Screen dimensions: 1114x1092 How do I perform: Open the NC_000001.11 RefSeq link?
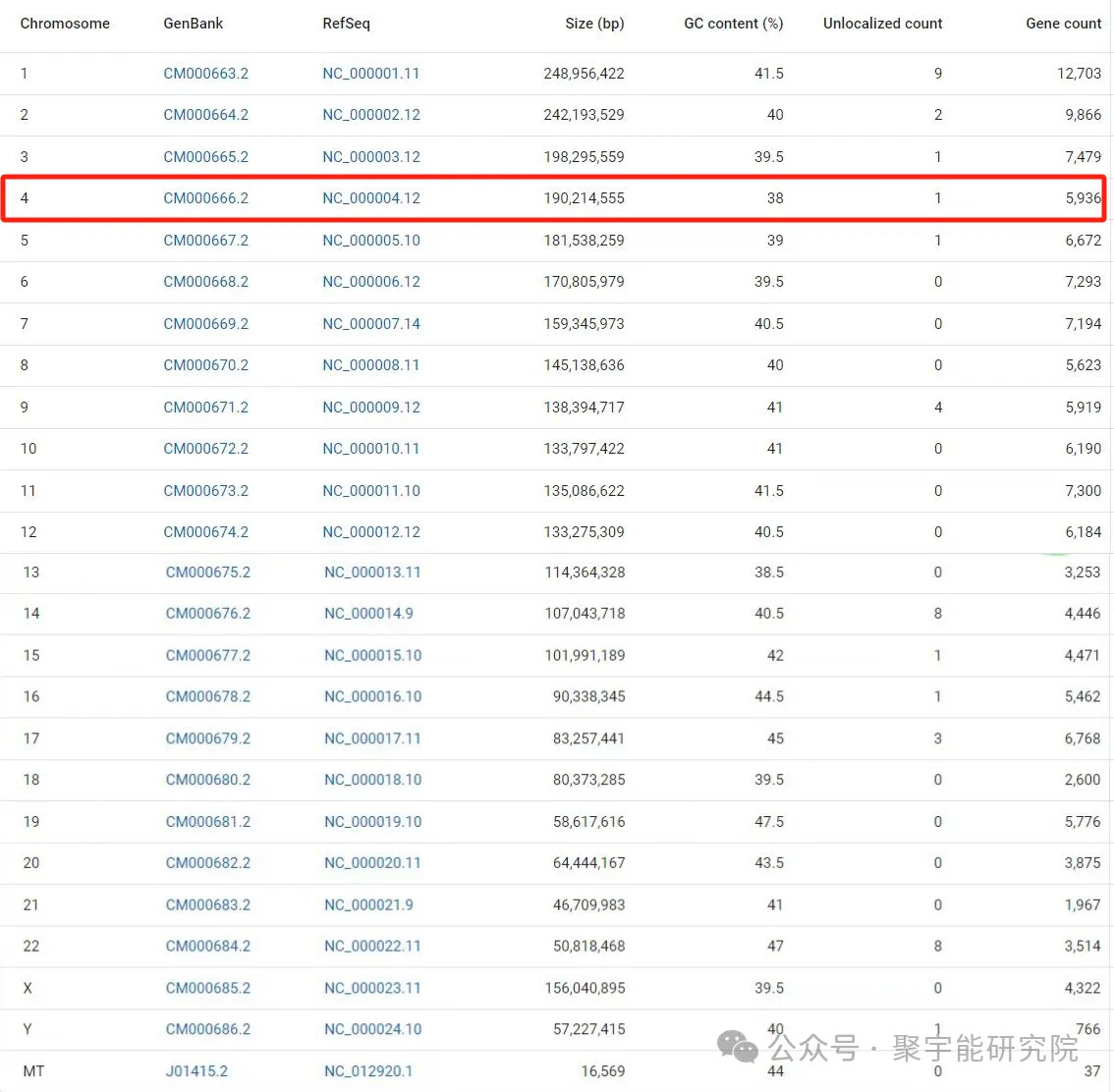click(370, 73)
